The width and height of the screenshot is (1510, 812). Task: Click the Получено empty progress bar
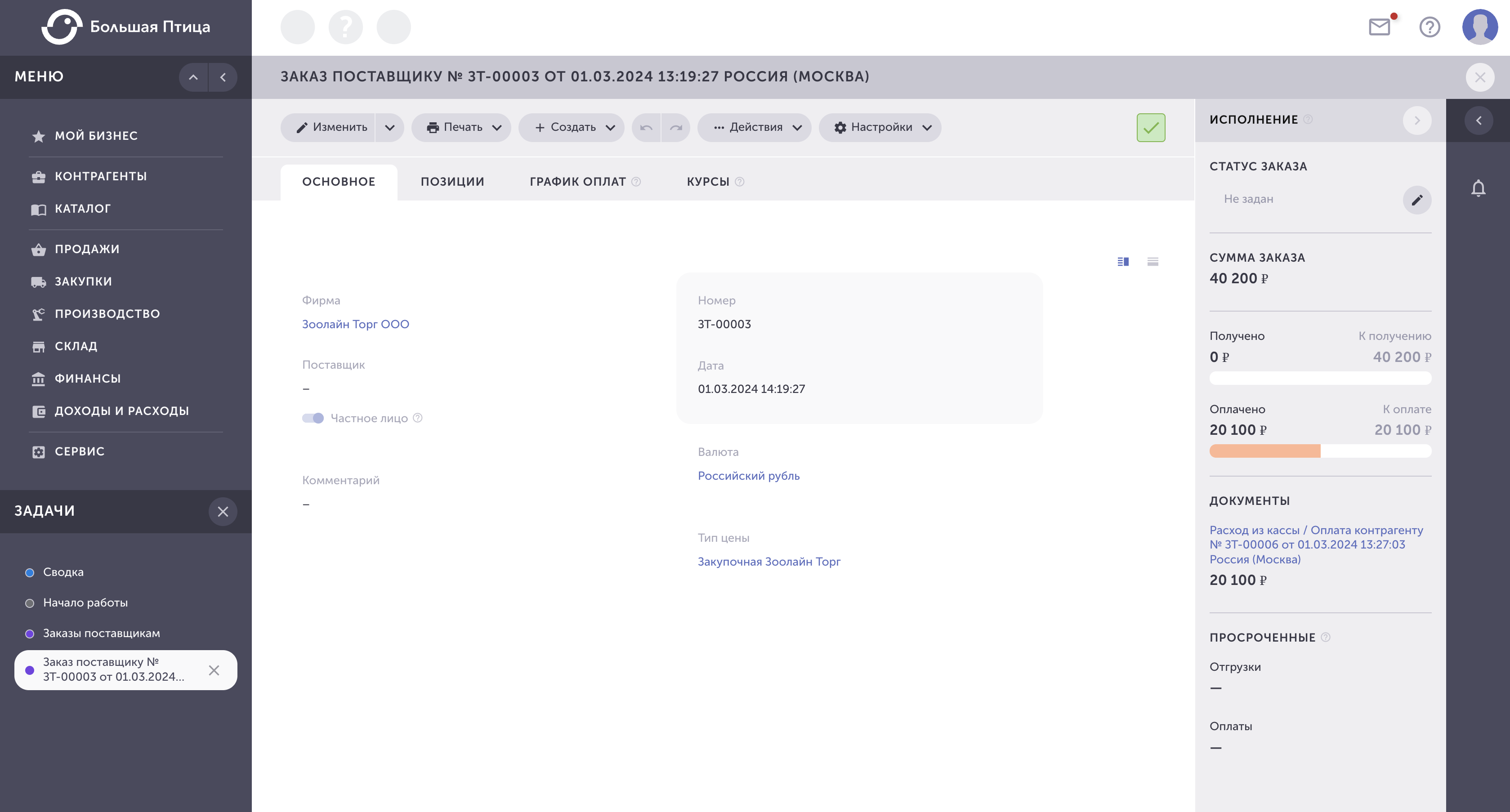[1320, 378]
